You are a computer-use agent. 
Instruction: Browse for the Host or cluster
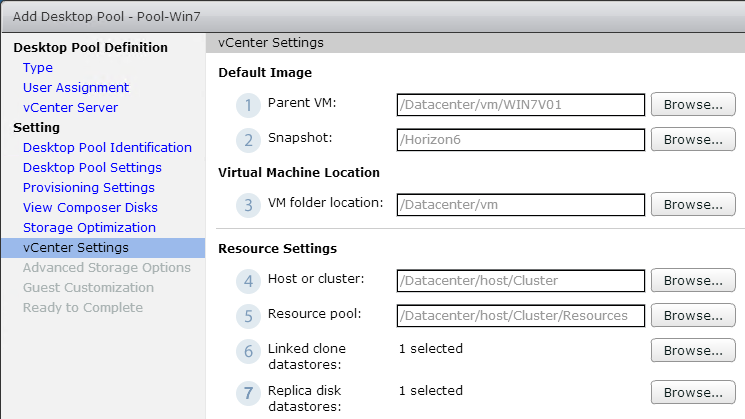tap(693, 281)
